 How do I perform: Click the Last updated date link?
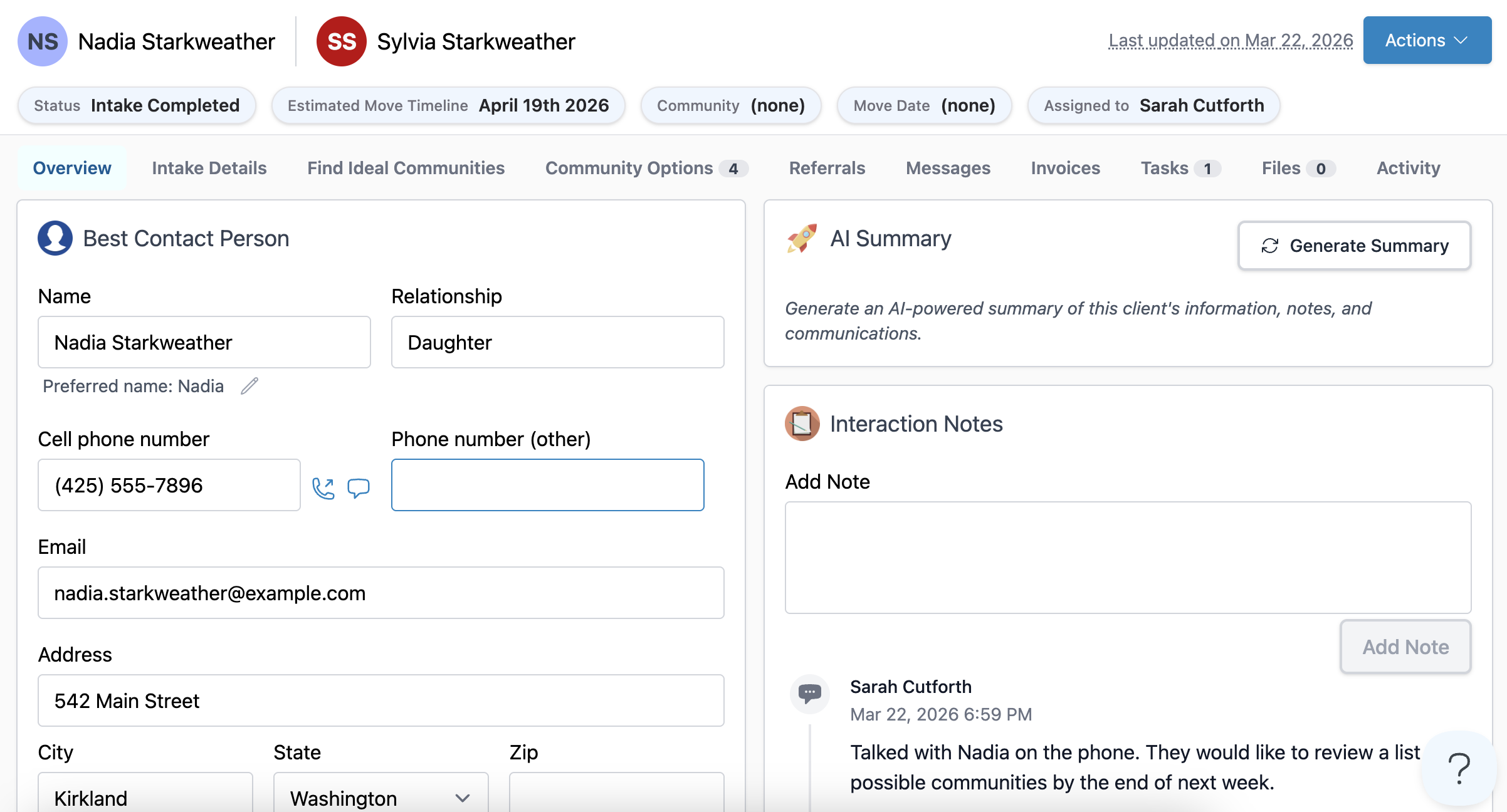click(1231, 40)
